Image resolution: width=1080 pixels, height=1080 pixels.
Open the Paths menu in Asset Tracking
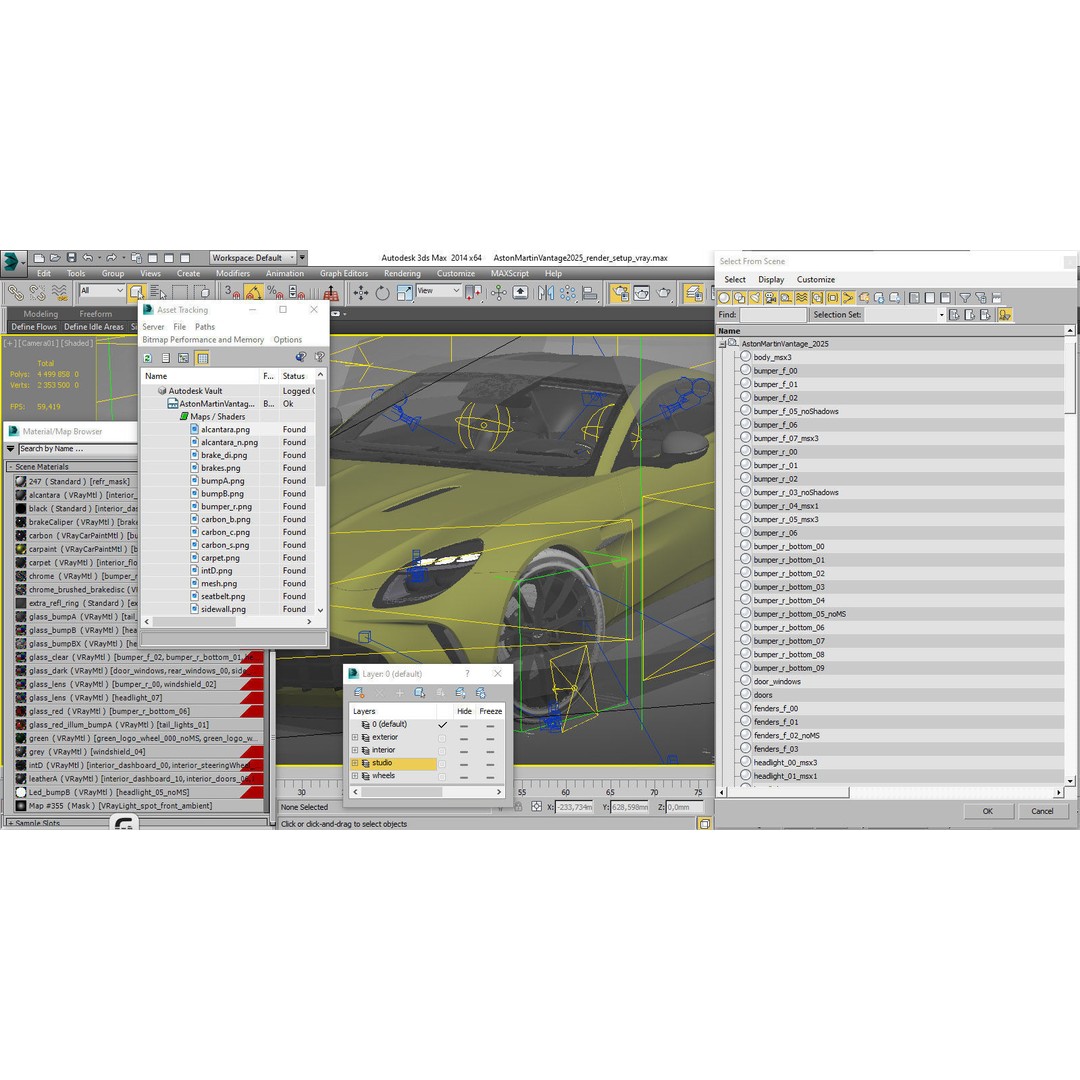click(205, 327)
